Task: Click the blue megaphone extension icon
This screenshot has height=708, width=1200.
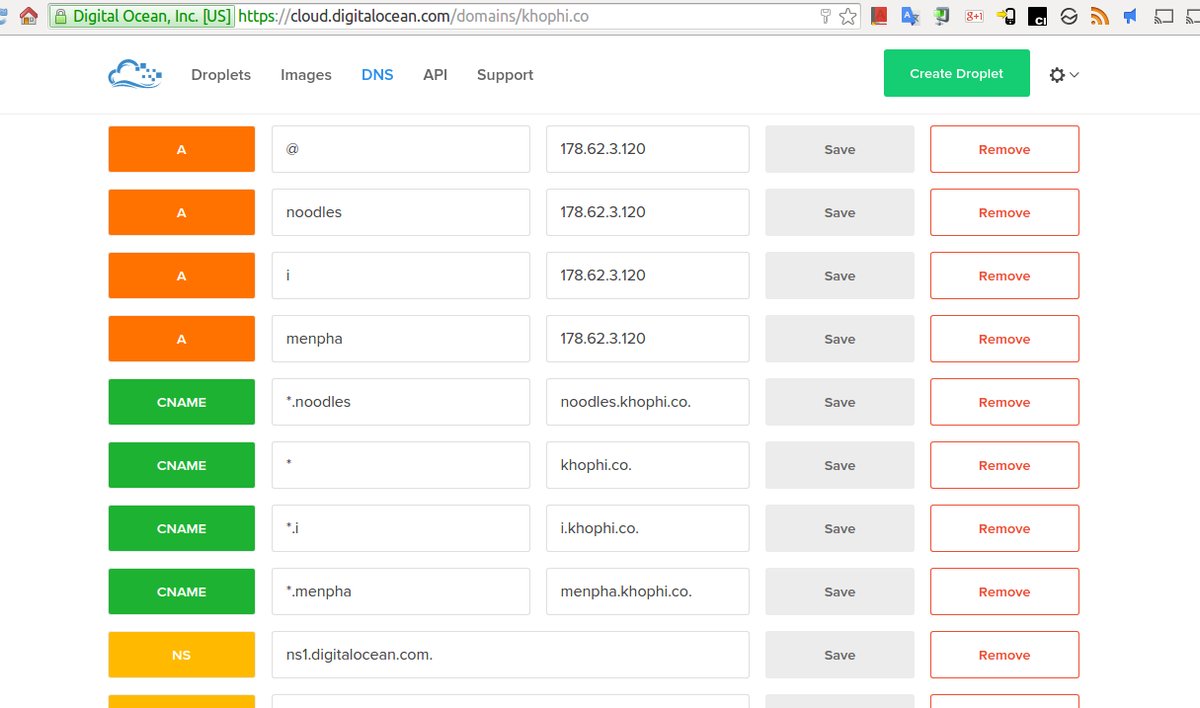Action: [x=1130, y=16]
